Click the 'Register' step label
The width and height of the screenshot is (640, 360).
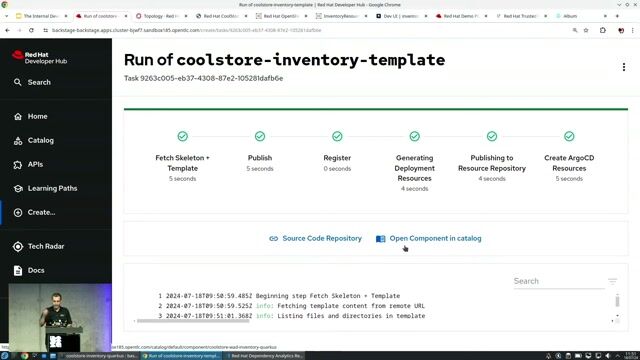point(337,158)
